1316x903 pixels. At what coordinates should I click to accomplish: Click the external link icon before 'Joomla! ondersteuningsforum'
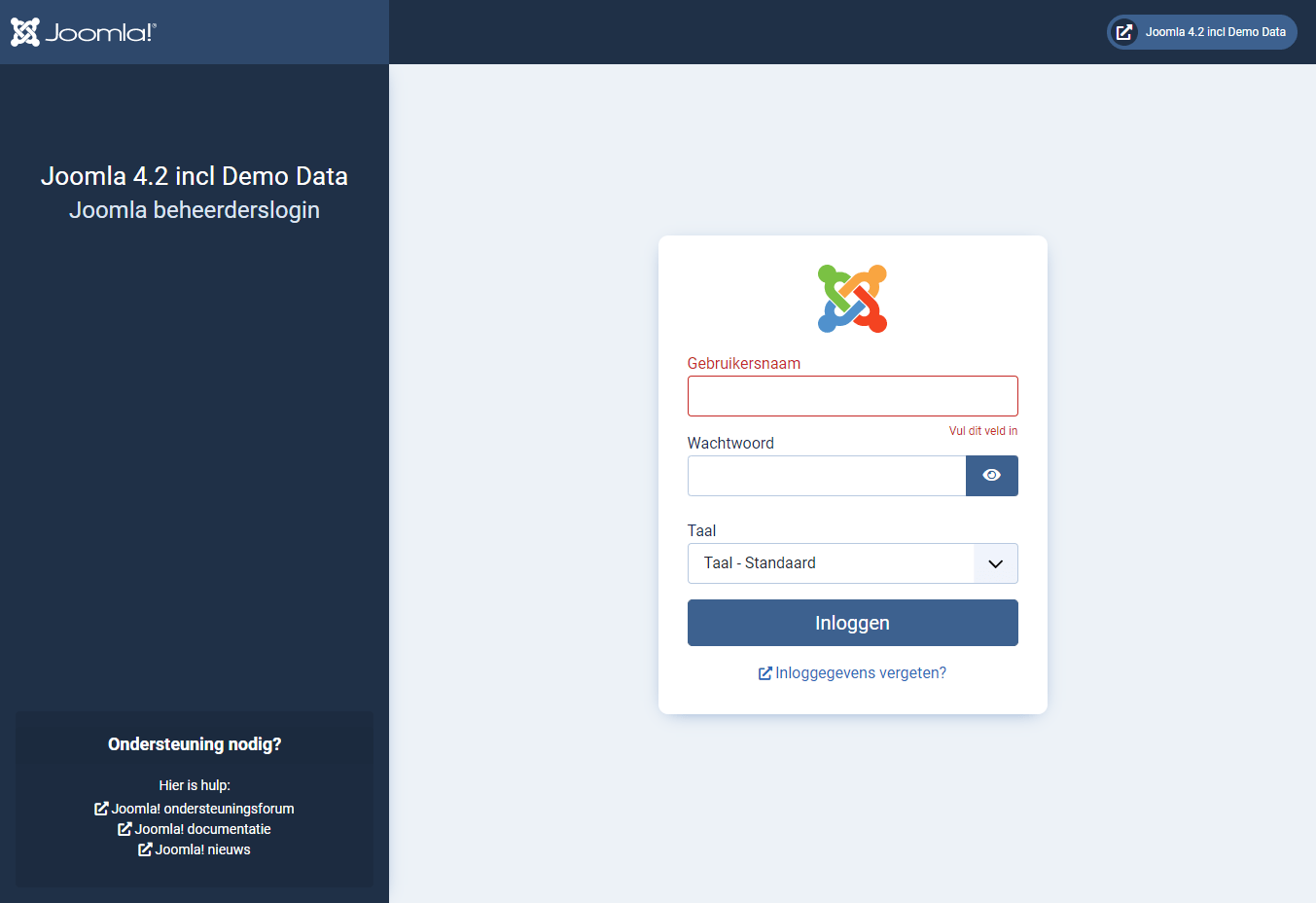100,808
